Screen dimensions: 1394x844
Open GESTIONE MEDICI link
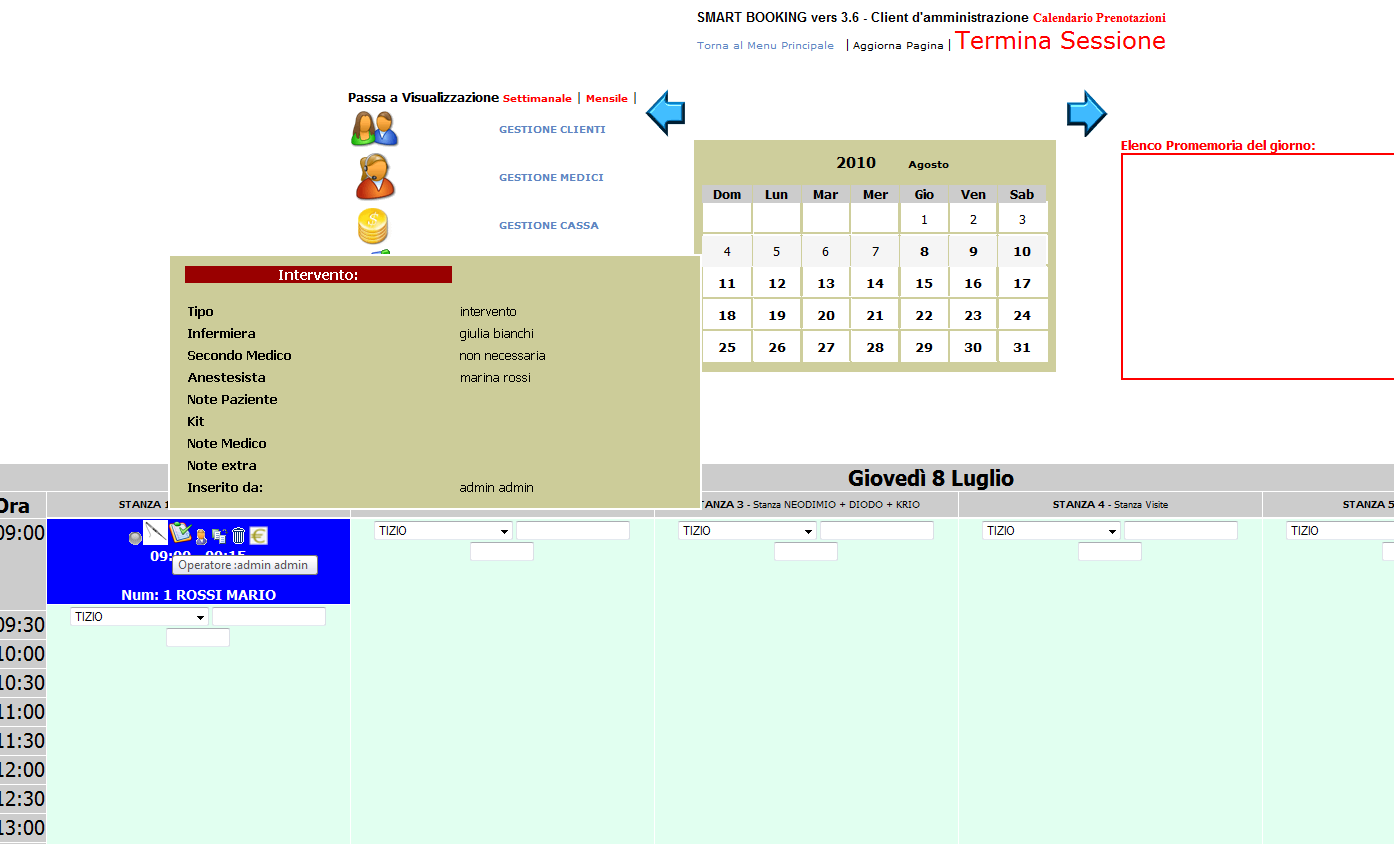(551, 178)
